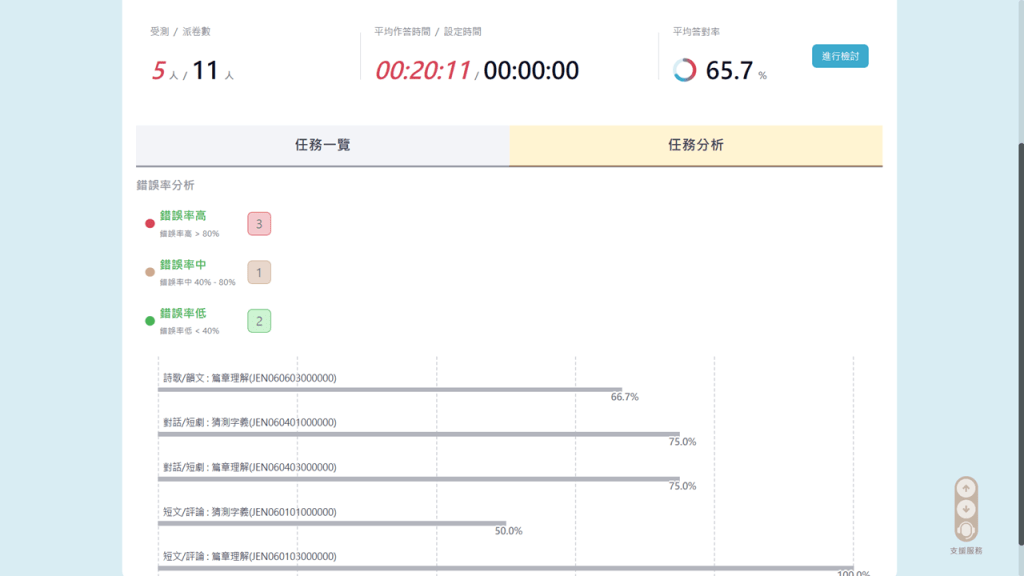Click the 75.0% bar for 對話/短劇 猜測字義
1024x576 pixels.
click(x=418, y=434)
